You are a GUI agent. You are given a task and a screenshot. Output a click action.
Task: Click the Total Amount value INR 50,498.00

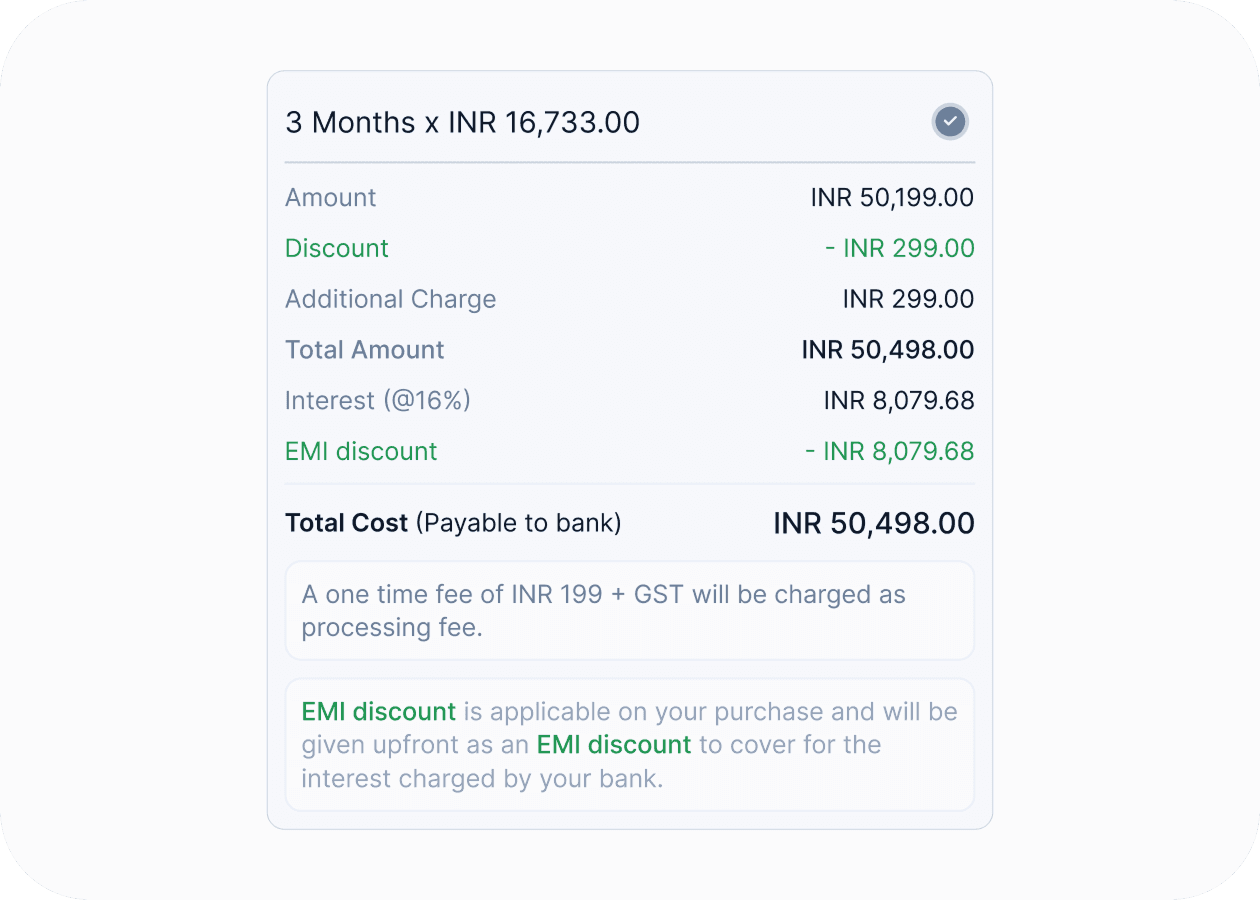887,350
